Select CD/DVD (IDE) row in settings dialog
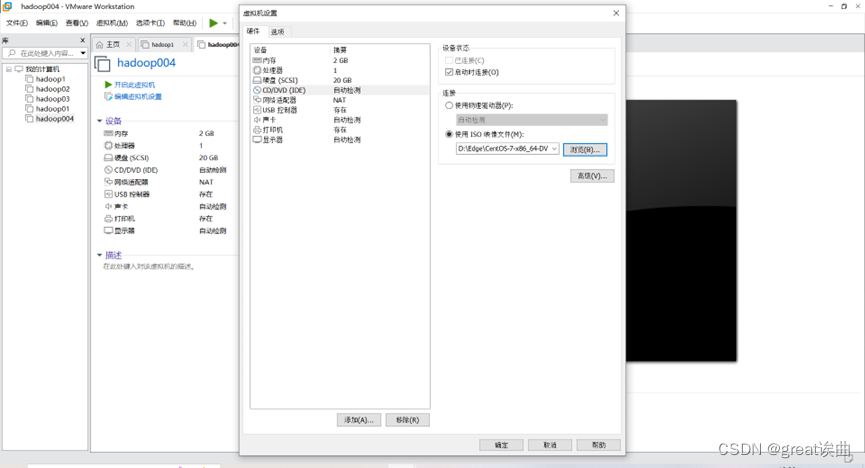Viewport: 865px width, 468px height. click(x=340, y=90)
